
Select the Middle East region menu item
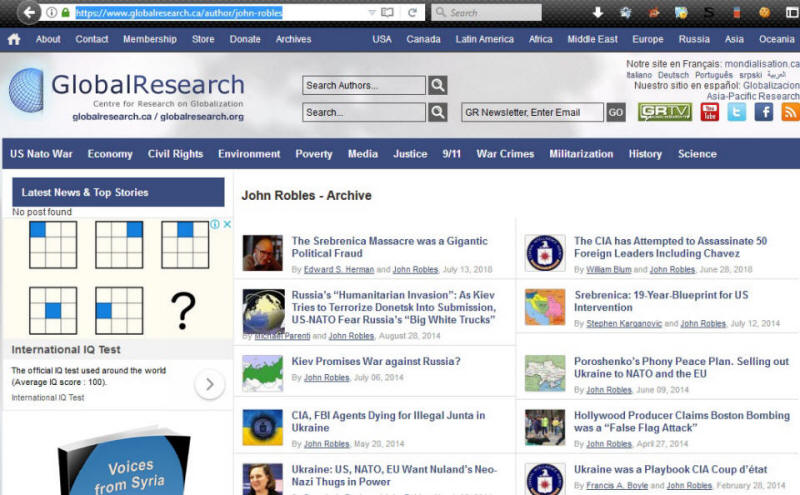[x=594, y=40]
